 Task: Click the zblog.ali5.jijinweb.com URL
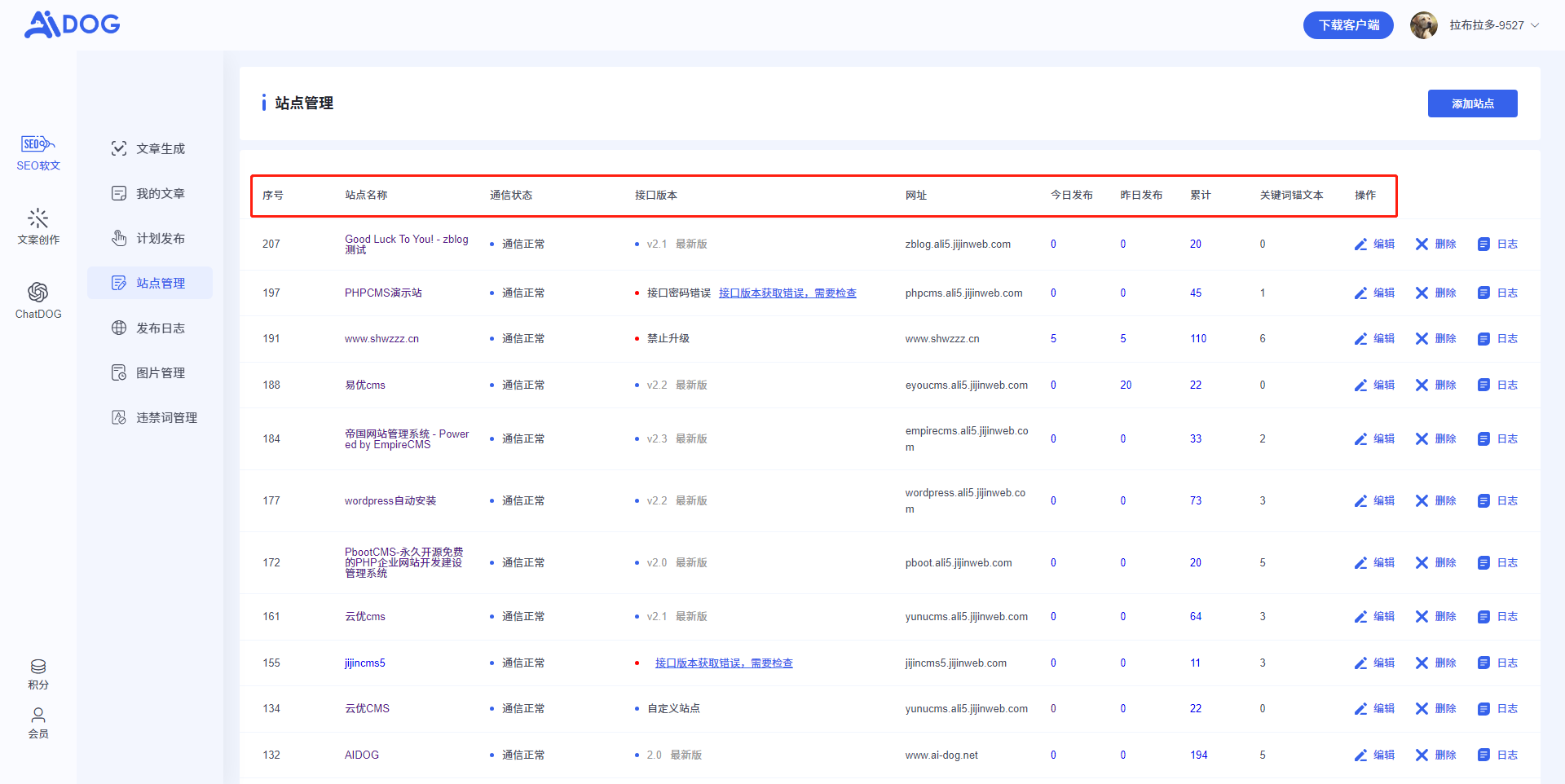coord(958,244)
